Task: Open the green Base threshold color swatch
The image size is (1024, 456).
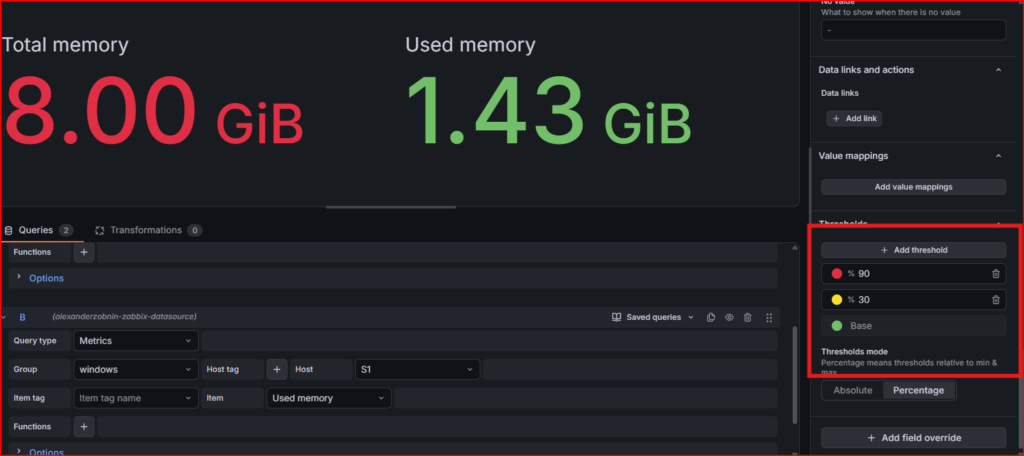Action: [x=837, y=325]
